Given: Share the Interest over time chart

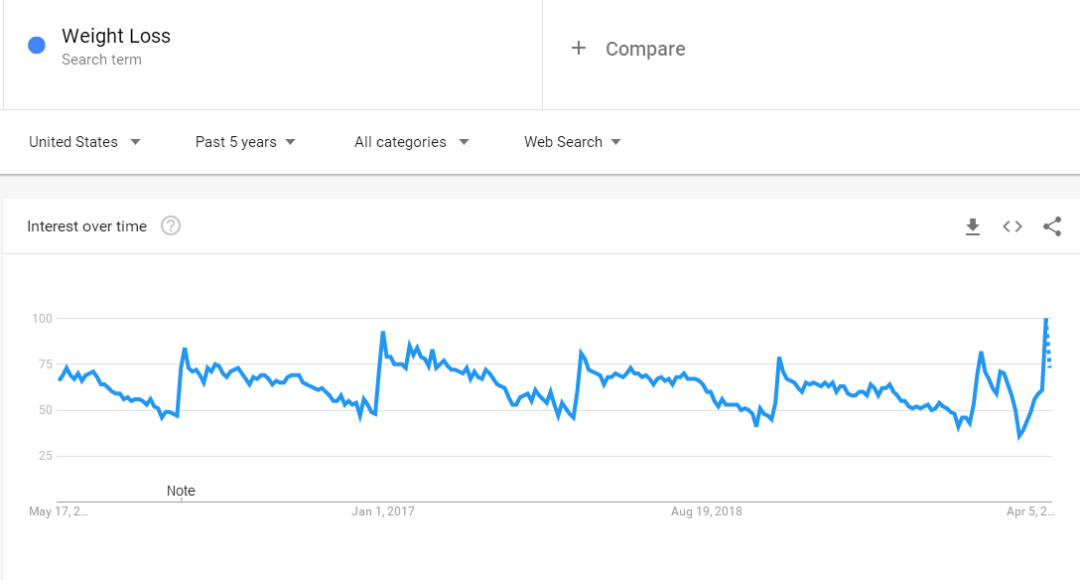Looking at the screenshot, I should (1052, 227).
